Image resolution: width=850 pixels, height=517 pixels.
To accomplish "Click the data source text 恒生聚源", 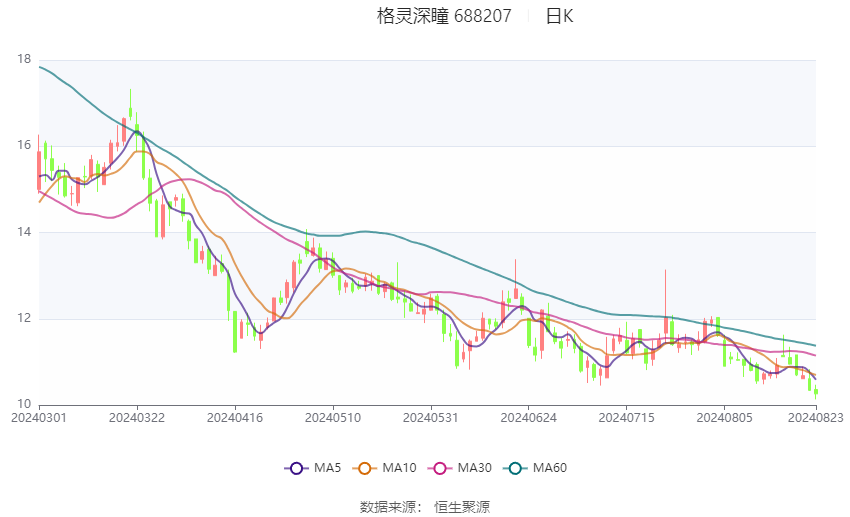I will pos(462,507).
